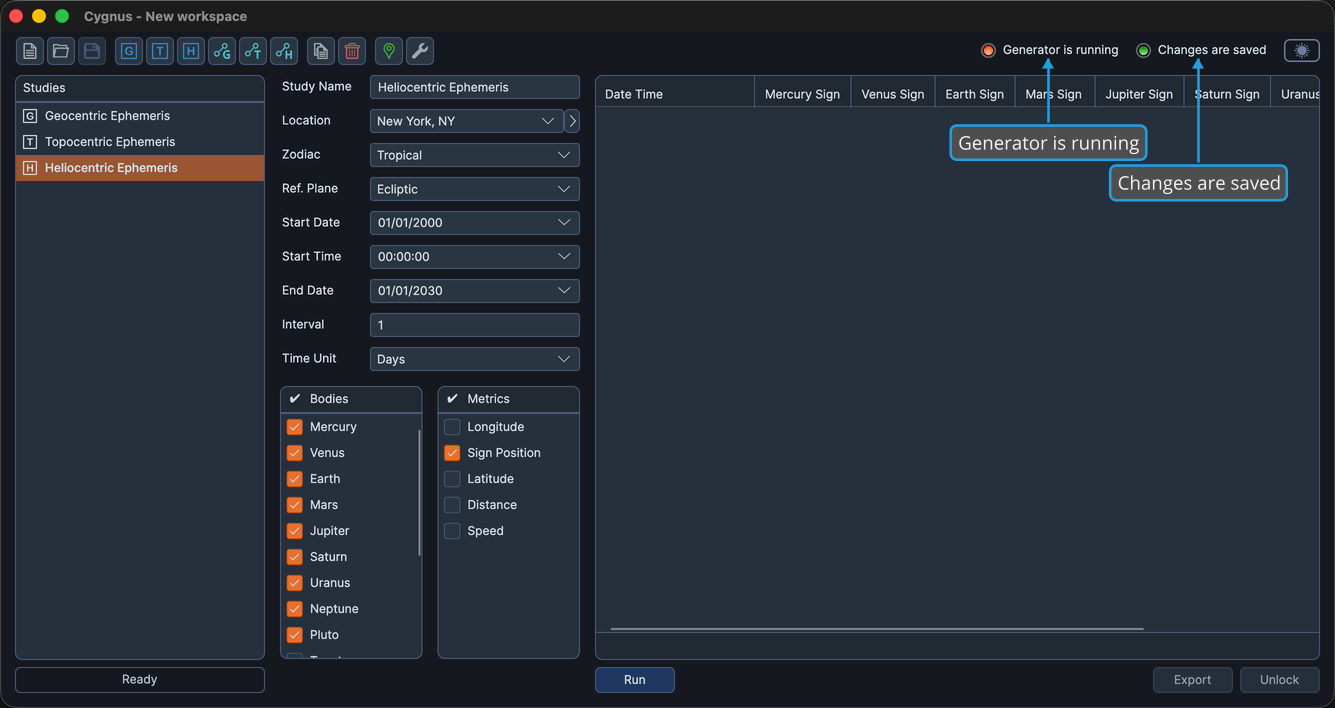
Task: Toggle all metrics via Metrics header checkmark
Action: [x=452, y=399]
